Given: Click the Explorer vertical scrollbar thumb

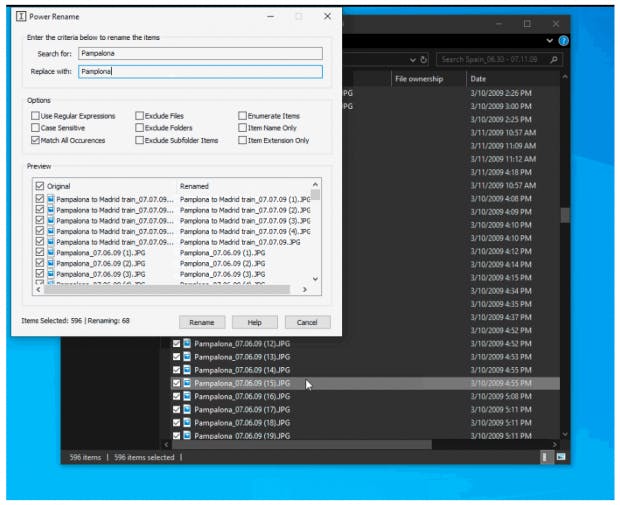Looking at the screenshot, I should [565, 215].
